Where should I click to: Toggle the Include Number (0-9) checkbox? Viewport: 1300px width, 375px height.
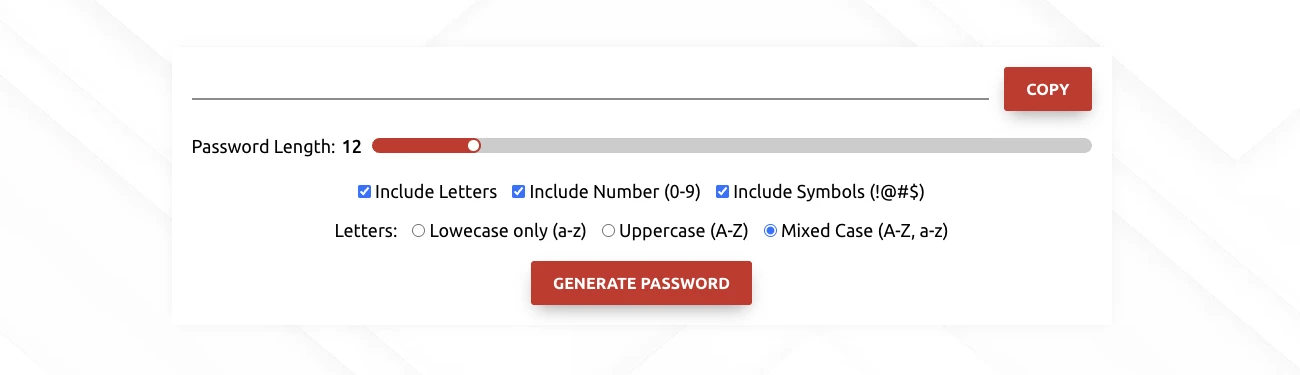519,191
